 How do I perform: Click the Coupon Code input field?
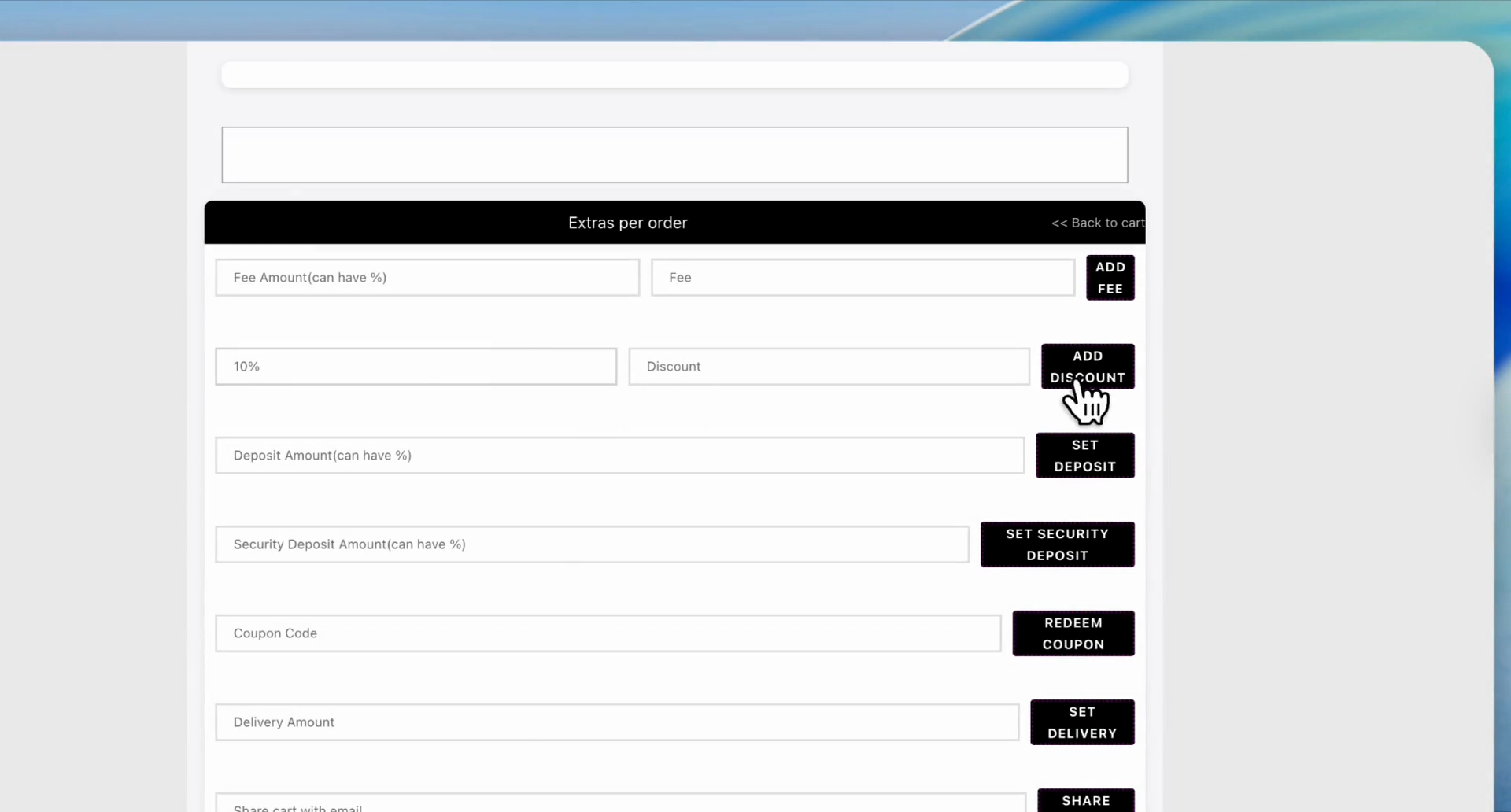click(607, 633)
